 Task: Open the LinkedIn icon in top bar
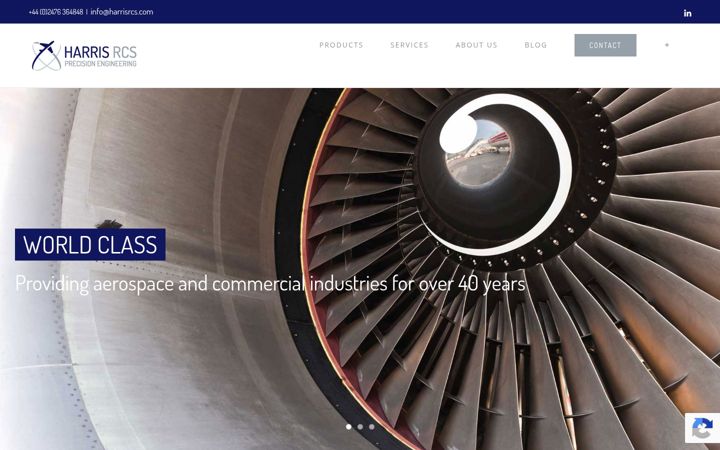[x=687, y=13]
